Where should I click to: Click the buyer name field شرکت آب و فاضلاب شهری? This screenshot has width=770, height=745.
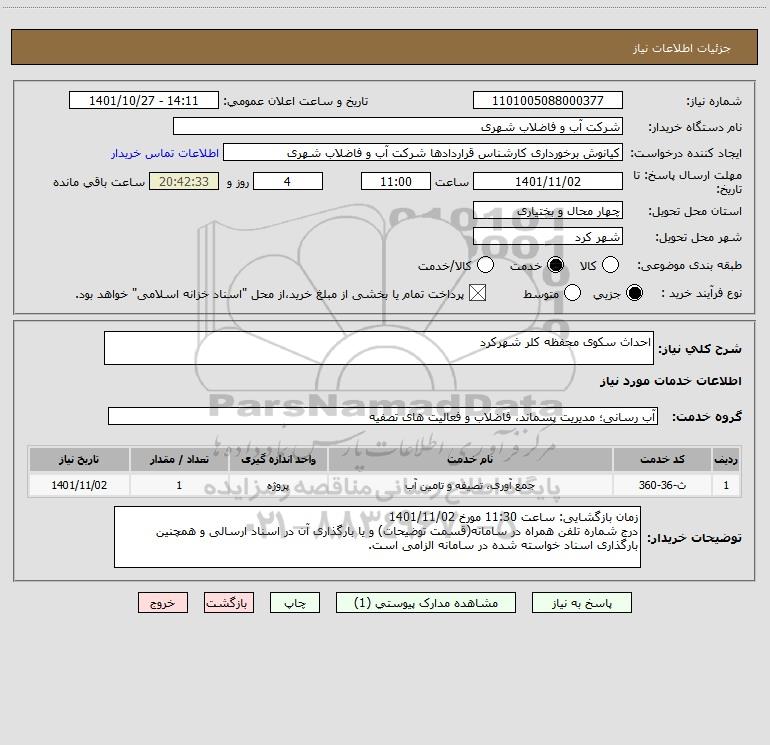click(398, 126)
